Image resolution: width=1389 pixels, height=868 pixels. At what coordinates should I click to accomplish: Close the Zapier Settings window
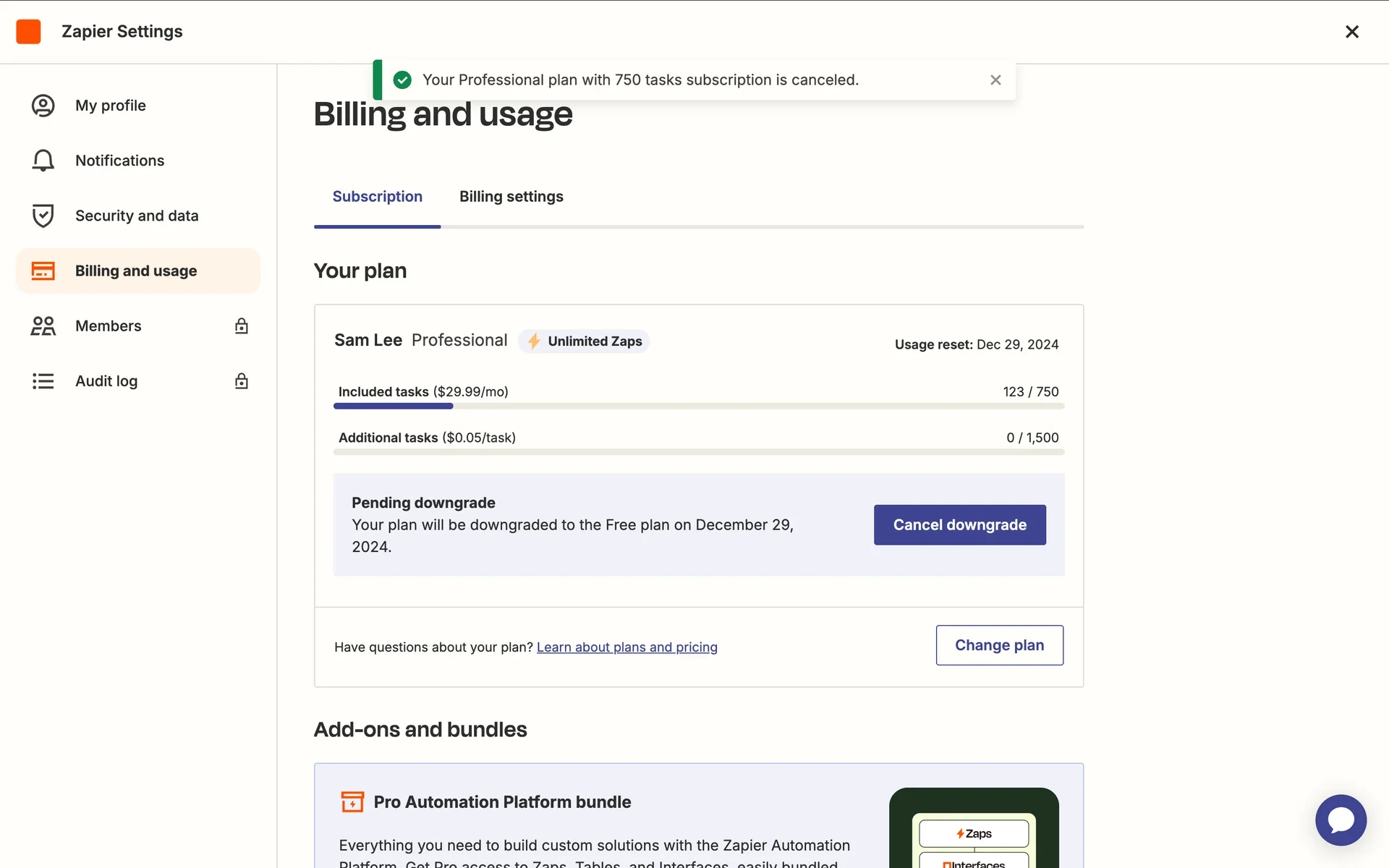1351,32
